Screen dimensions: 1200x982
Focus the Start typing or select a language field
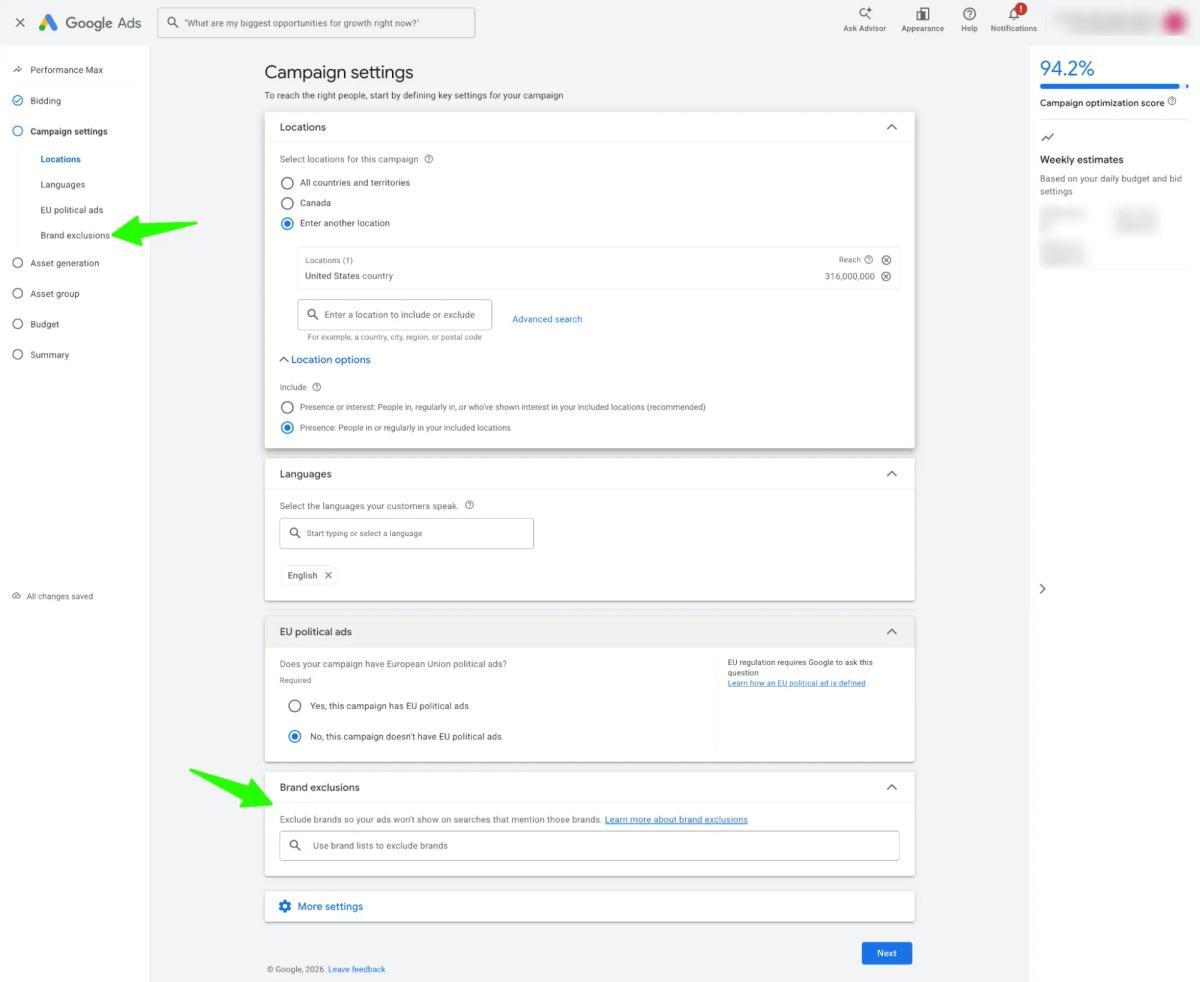point(407,533)
